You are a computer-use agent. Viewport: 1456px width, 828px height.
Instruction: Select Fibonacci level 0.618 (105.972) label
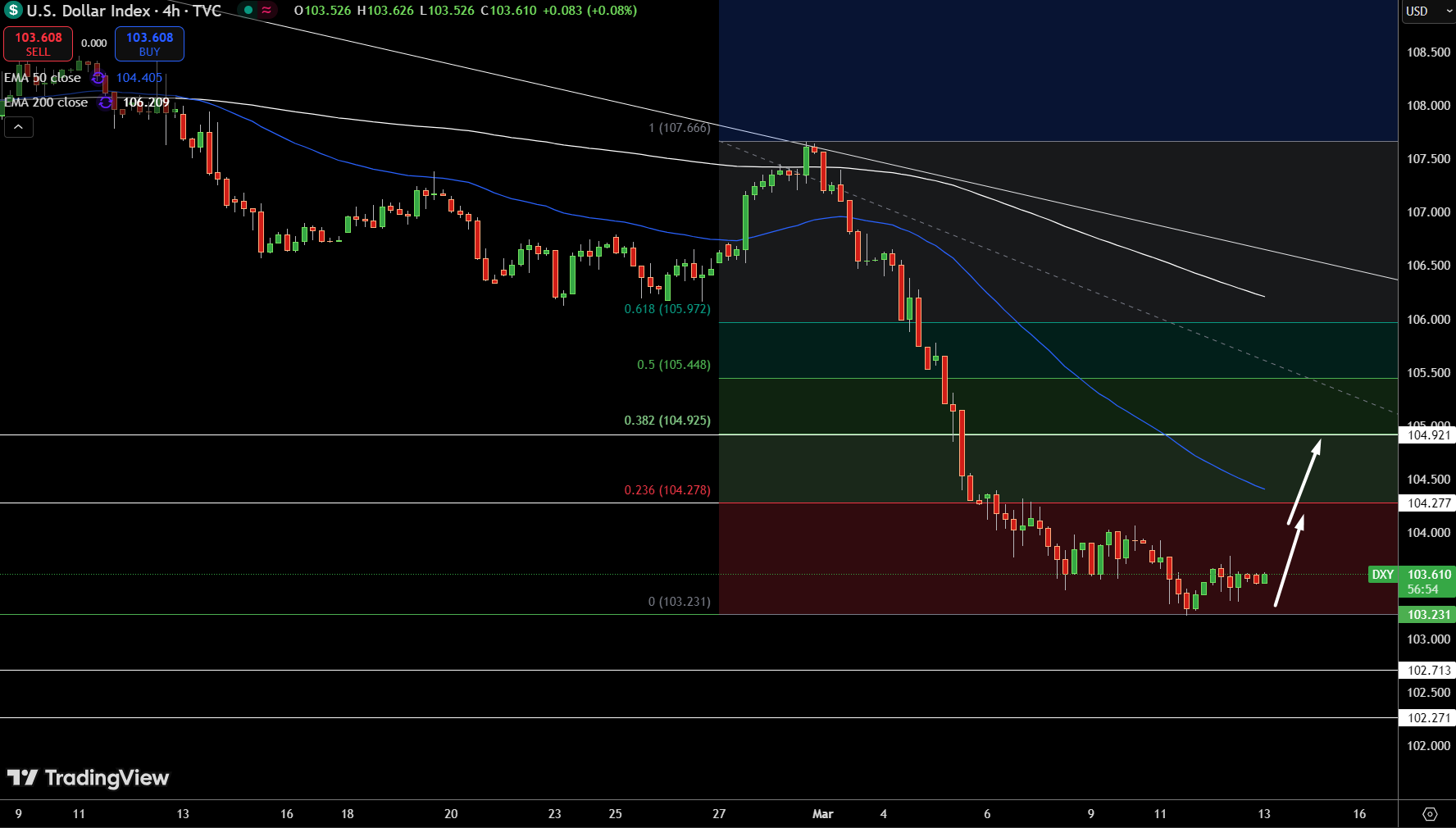(667, 309)
